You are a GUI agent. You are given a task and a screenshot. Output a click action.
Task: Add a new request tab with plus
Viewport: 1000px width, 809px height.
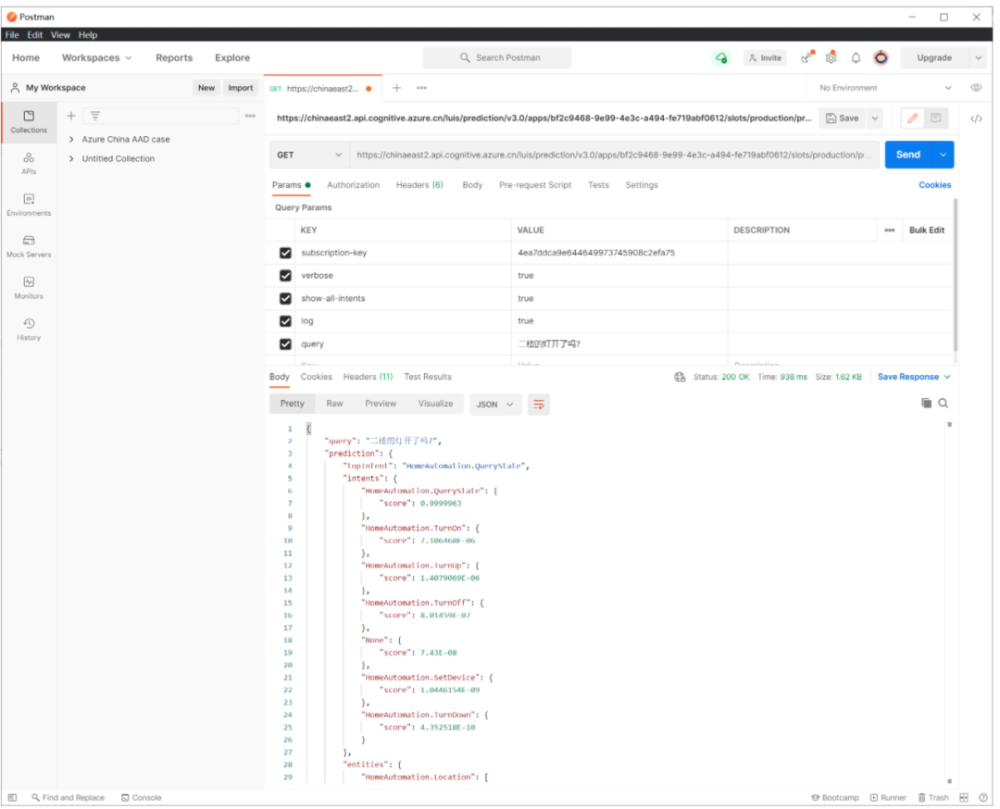click(397, 87)
